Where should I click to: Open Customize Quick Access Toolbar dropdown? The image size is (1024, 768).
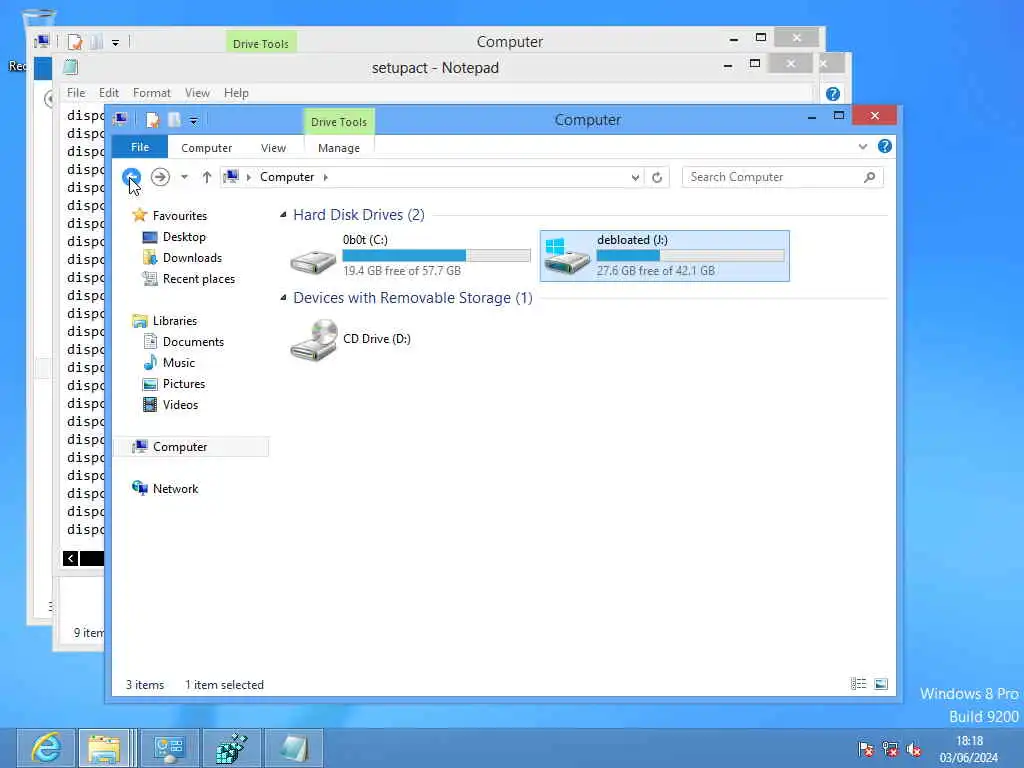coord(193,121)
